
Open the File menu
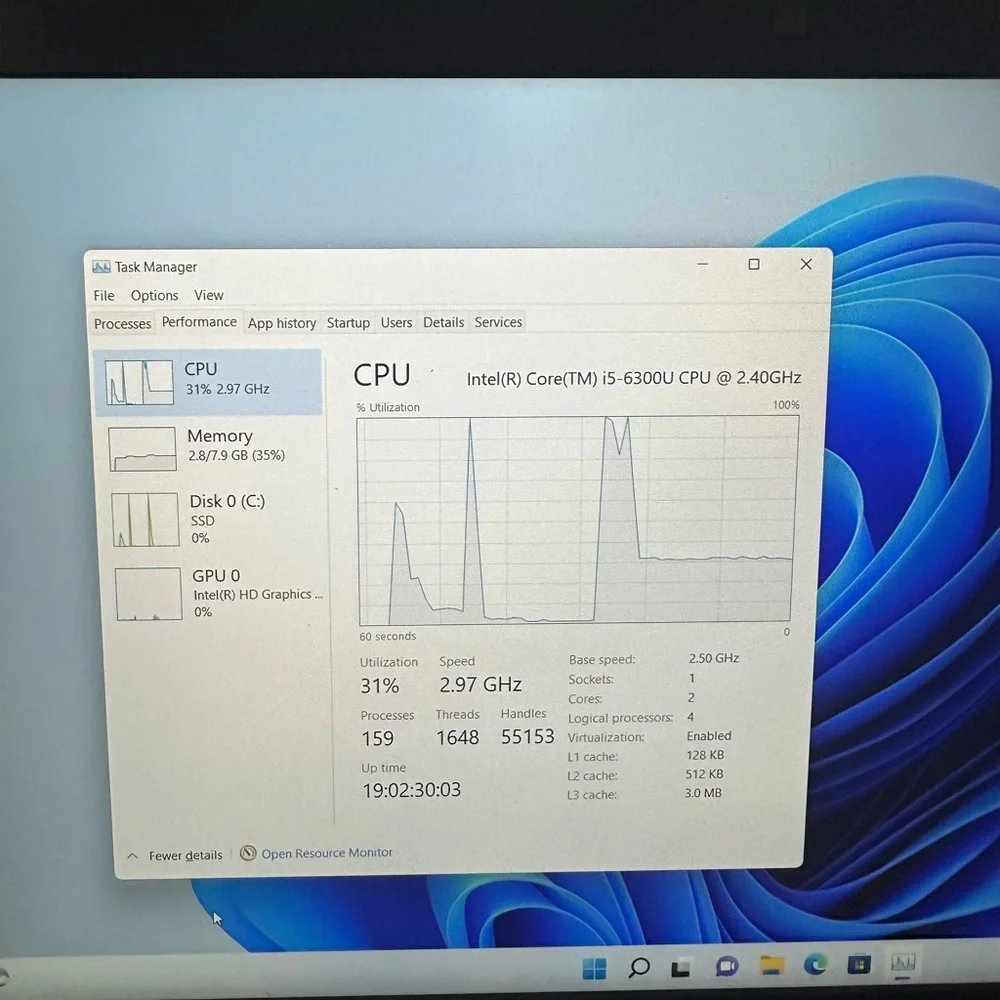(104, 295)
